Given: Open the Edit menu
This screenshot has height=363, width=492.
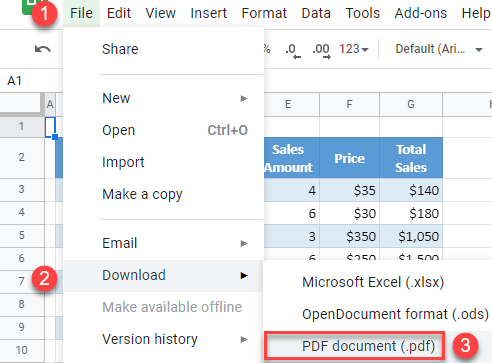Looking at the screenshot, I should click(x=119, y=13).
